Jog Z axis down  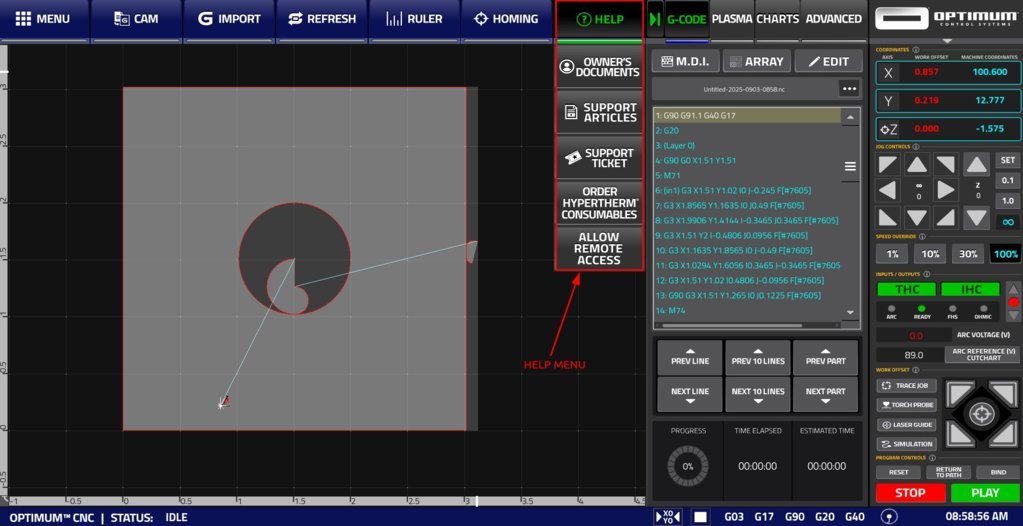coord(977,217)
